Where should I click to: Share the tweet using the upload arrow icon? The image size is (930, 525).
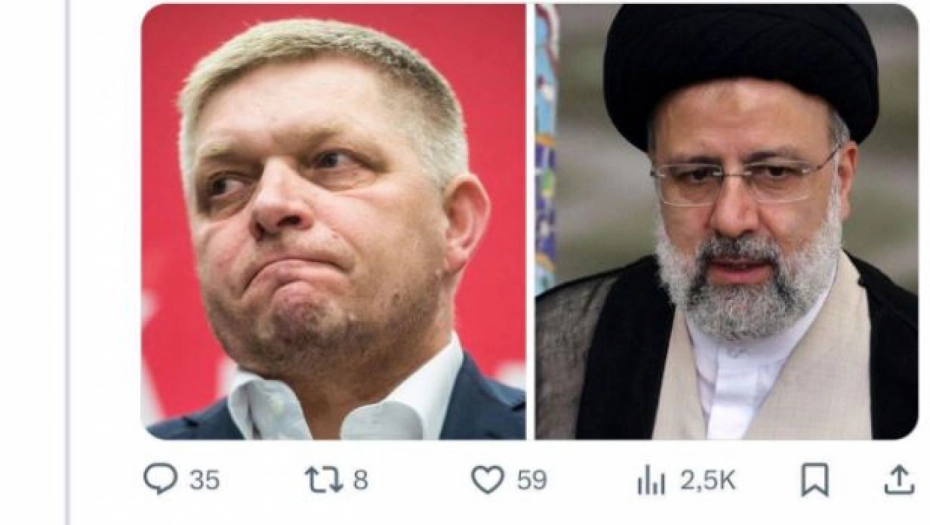pyautogui.click(x=899, y=480)
